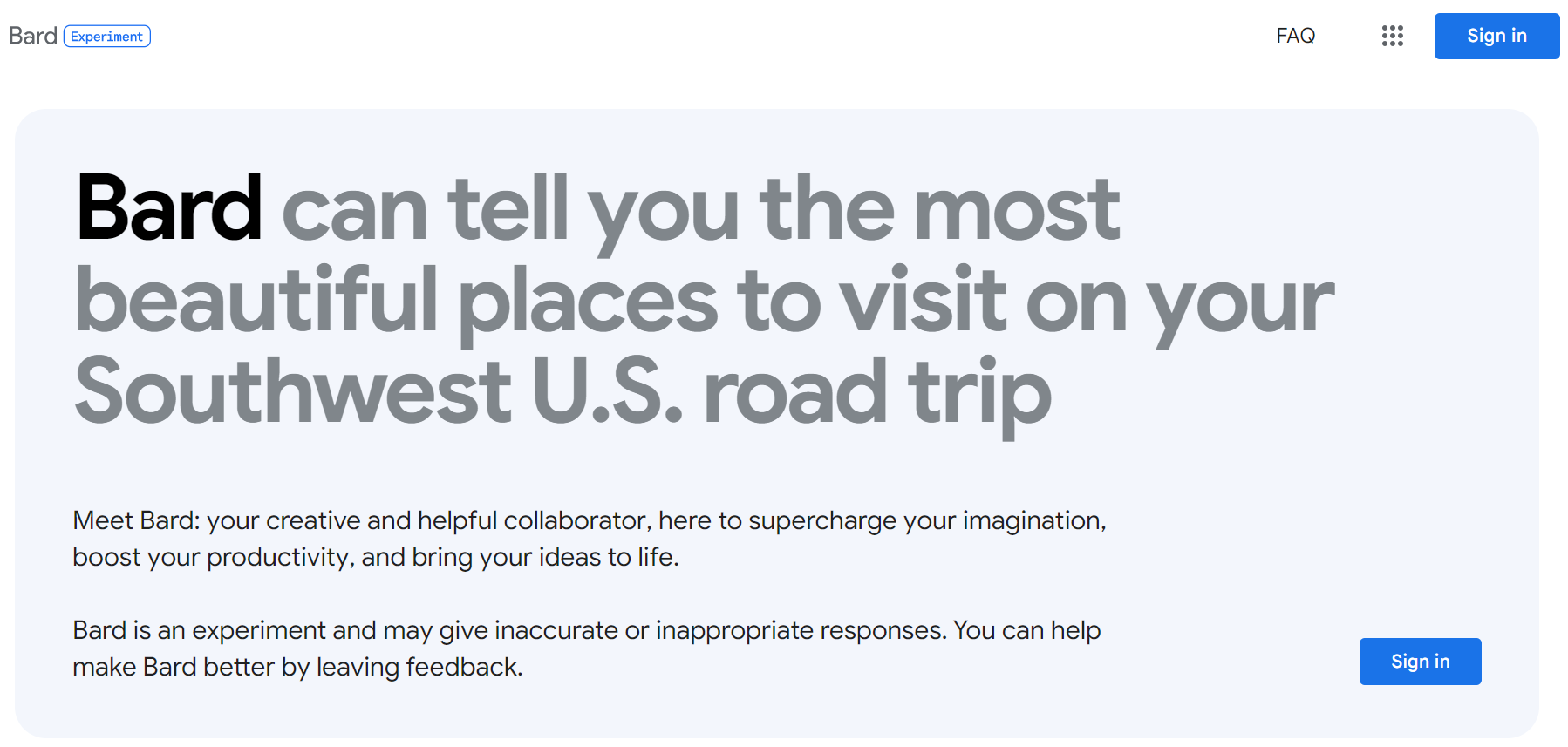Click 'boost your productivity' text
The height and width of the screenshot is (747, 1568).
point(209,557)
